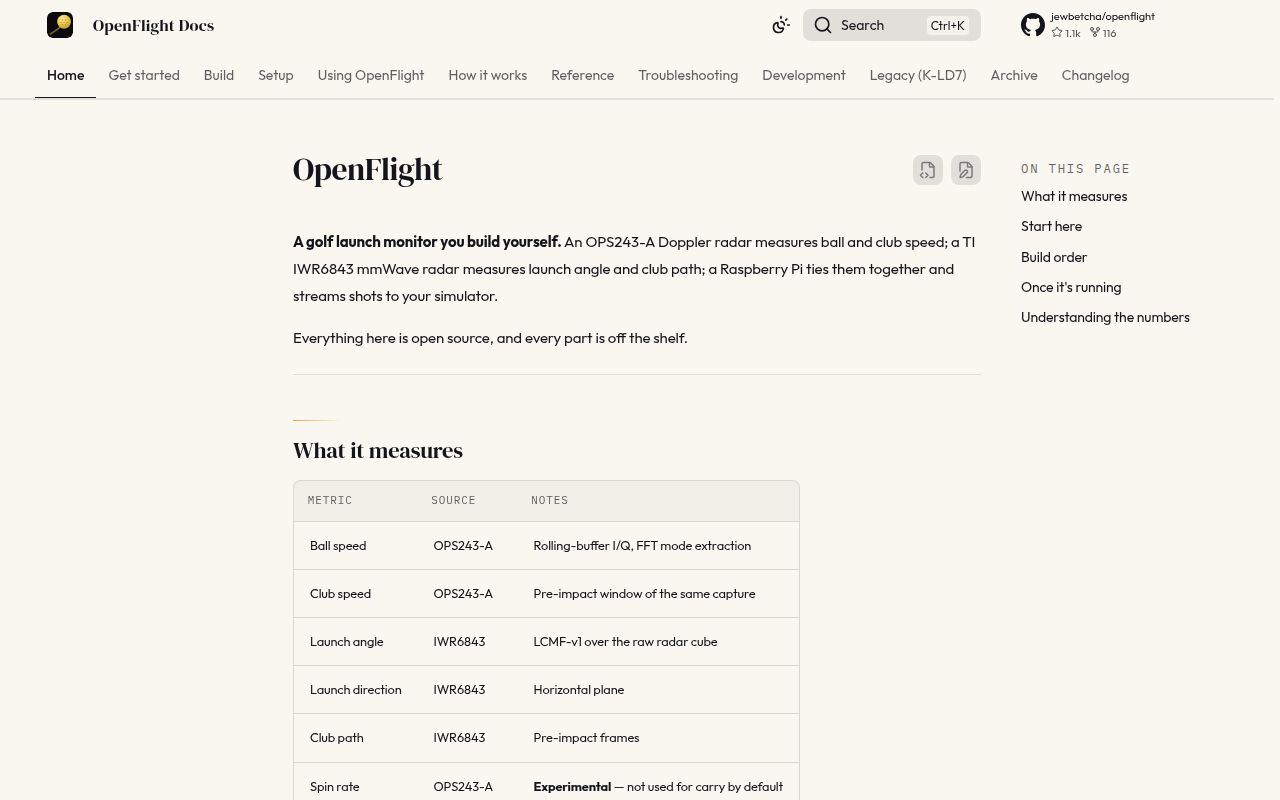Click the edit this page icon
Viewport: 1280px width, 800px height.
click(966, 170)
